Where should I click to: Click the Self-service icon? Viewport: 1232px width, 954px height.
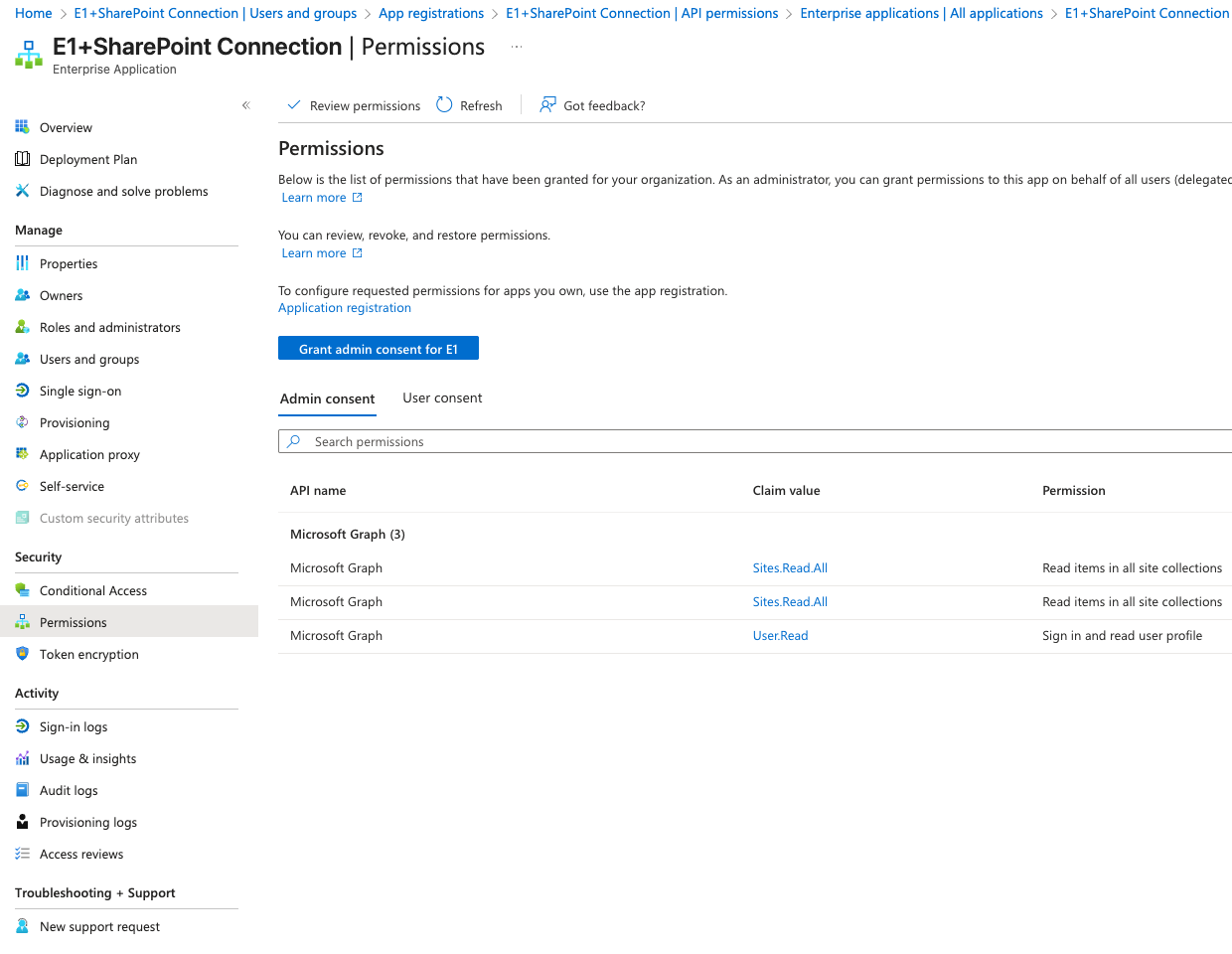tap(22, 486)
